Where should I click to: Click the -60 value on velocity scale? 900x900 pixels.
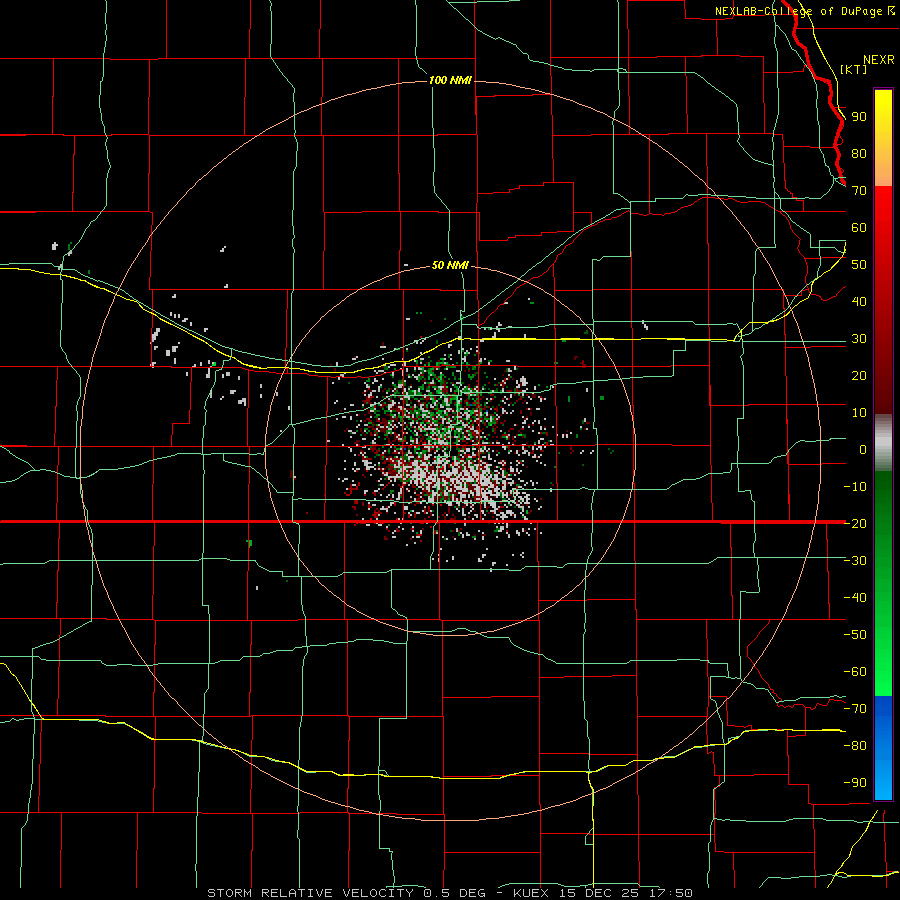(855, 672)
